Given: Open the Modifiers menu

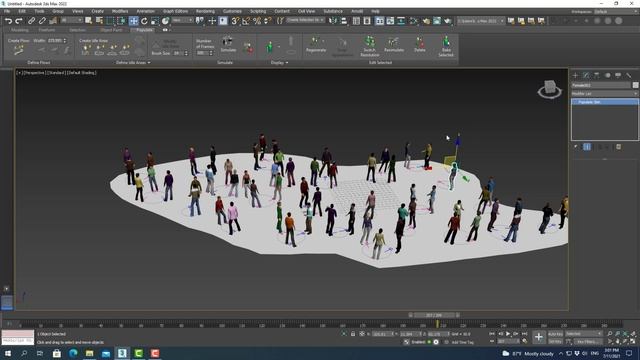Looking at the screenshot, I should (120, 11).
